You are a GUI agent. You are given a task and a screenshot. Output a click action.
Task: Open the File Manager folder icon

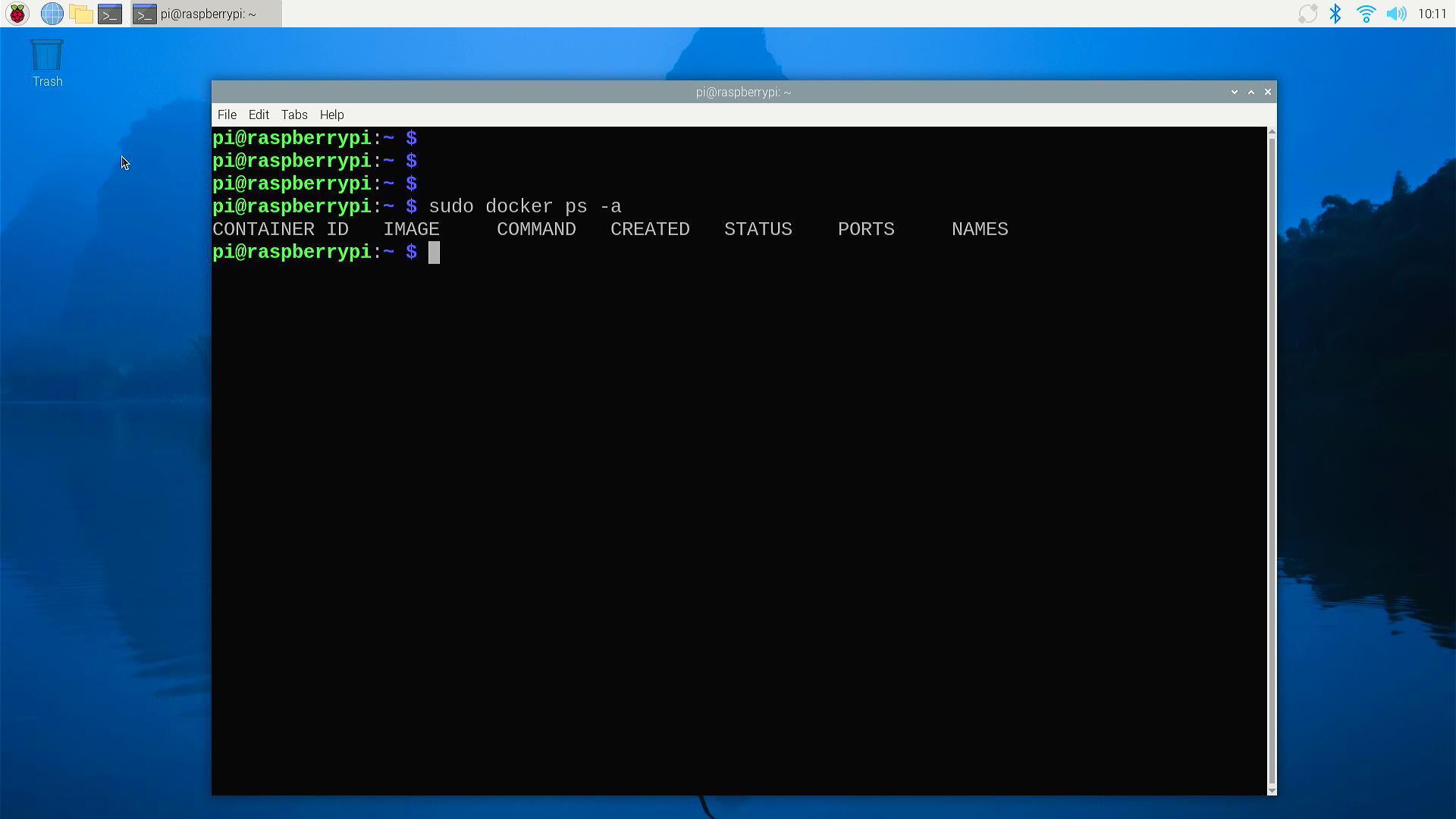(x=81, y=14)
